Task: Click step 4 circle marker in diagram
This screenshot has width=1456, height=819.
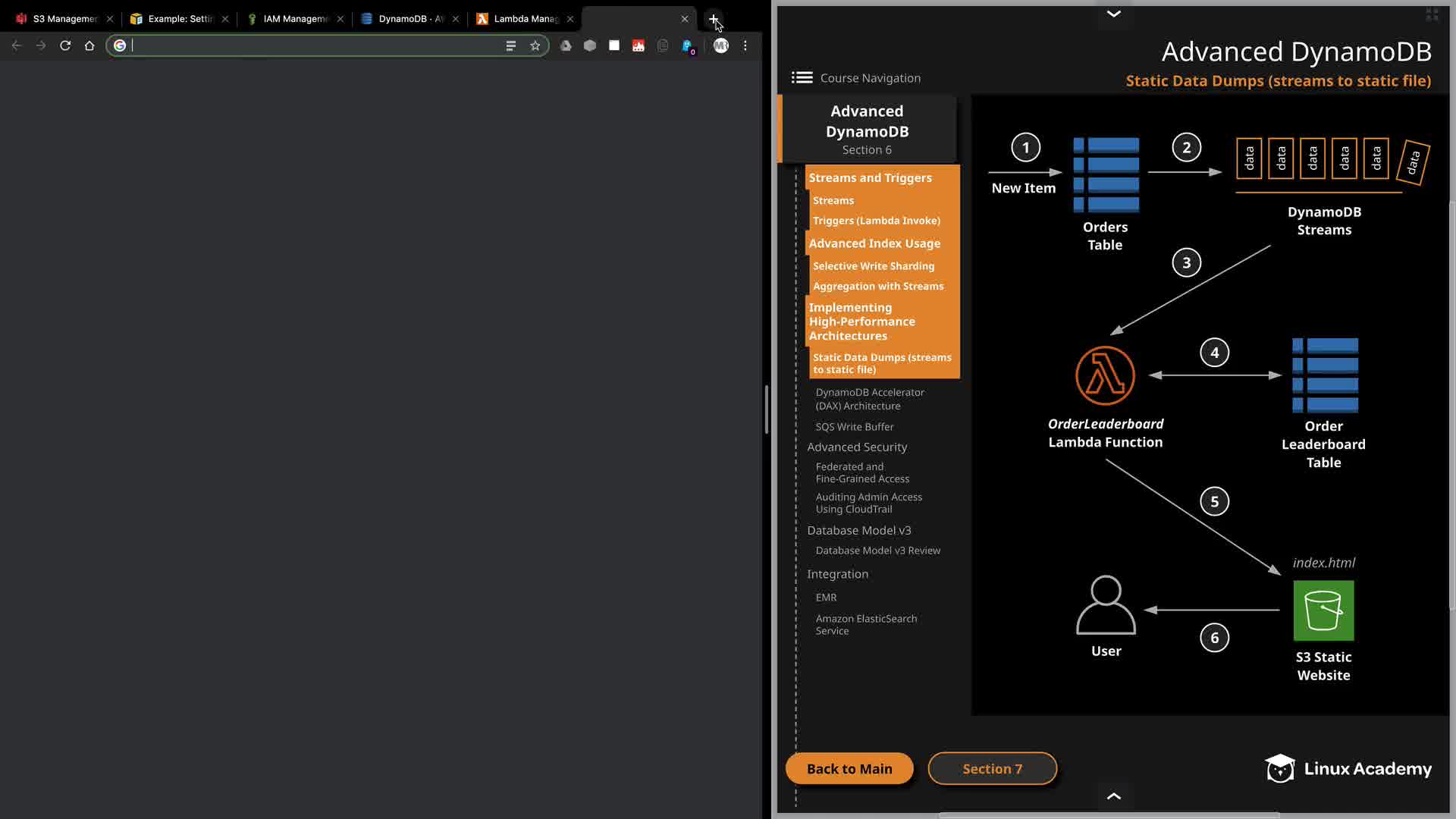Action: pos(1214,353)
